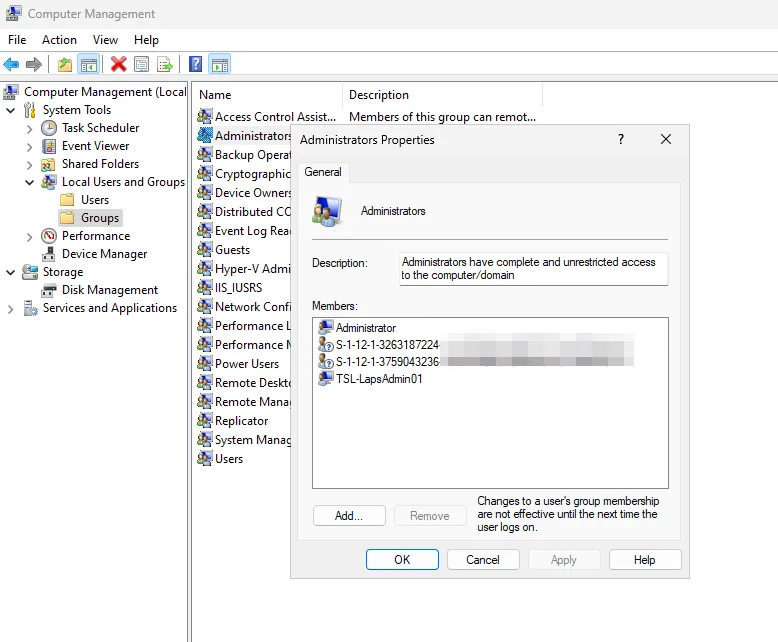Click the Forward arrow toolbar icon
The image size is (778, 642).
point(34,64)
